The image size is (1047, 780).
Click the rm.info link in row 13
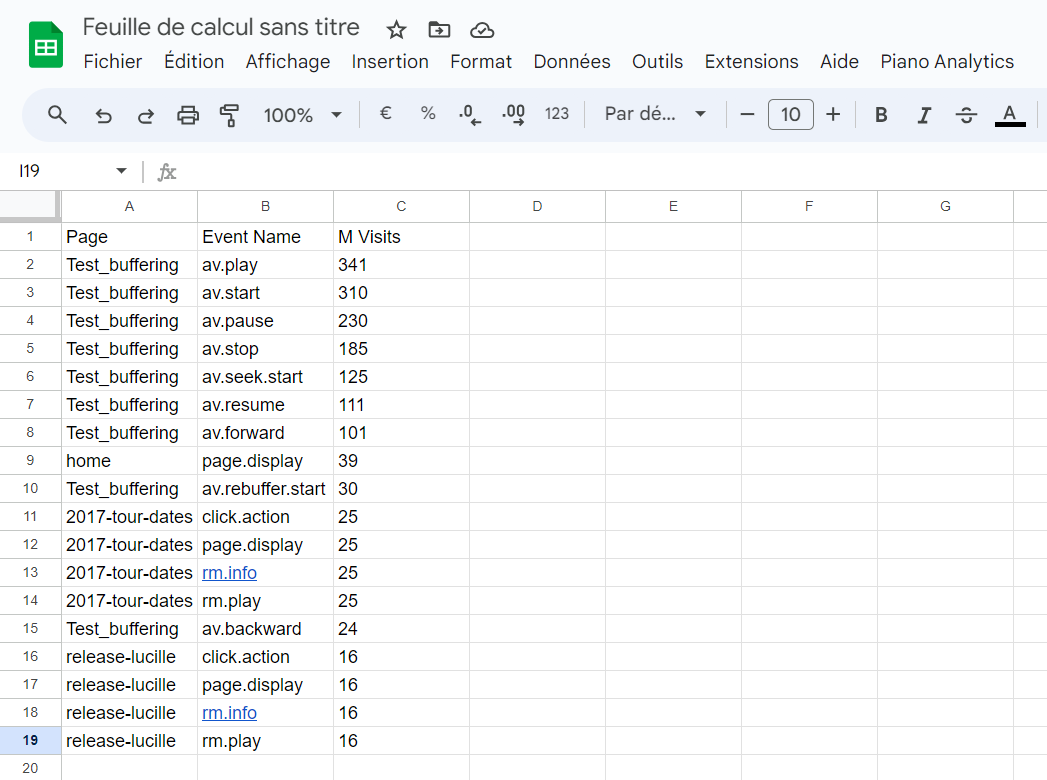coord(229,573)
